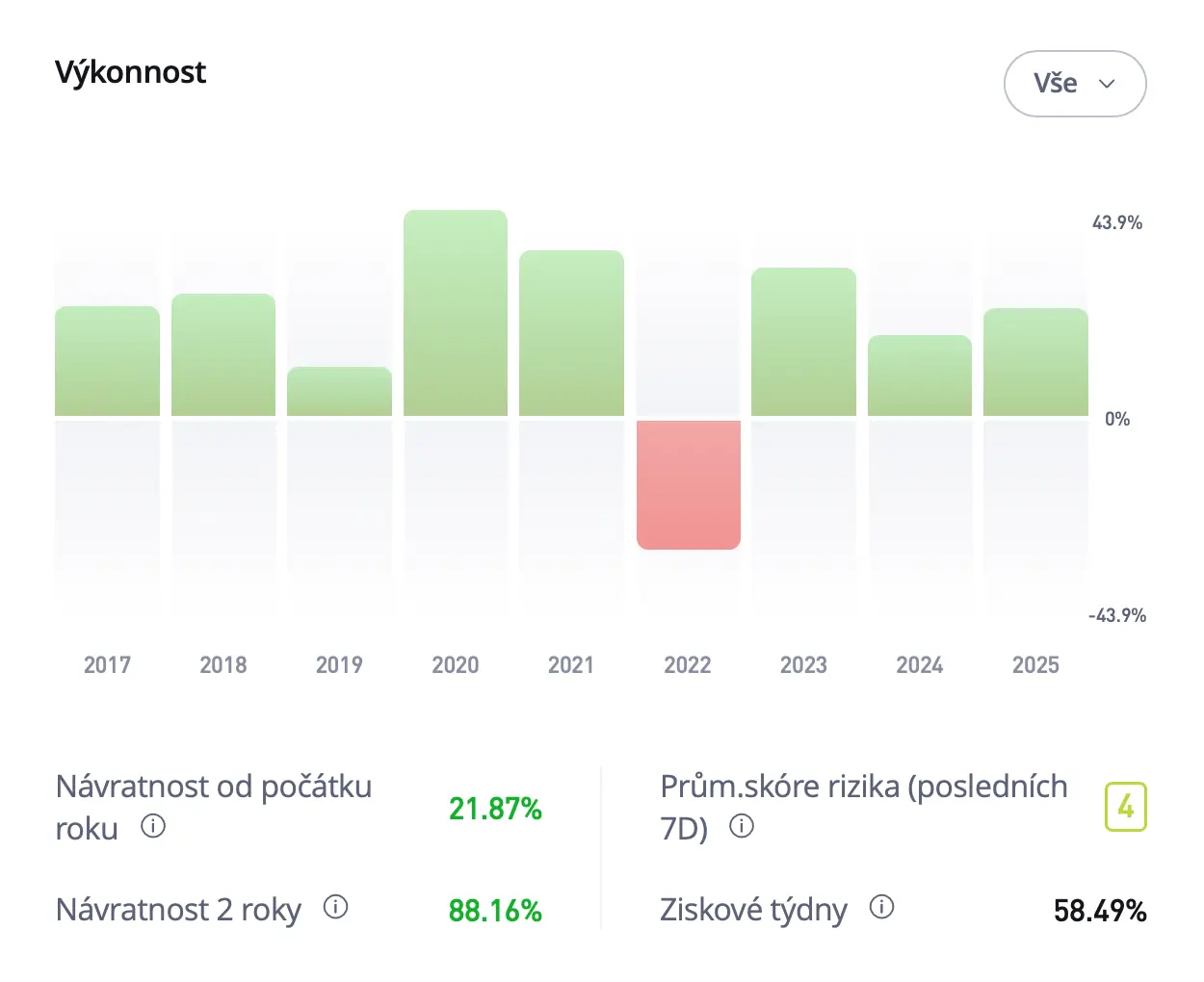Click the 2021 green bar

pyautogui.click(x=571, y=333)
